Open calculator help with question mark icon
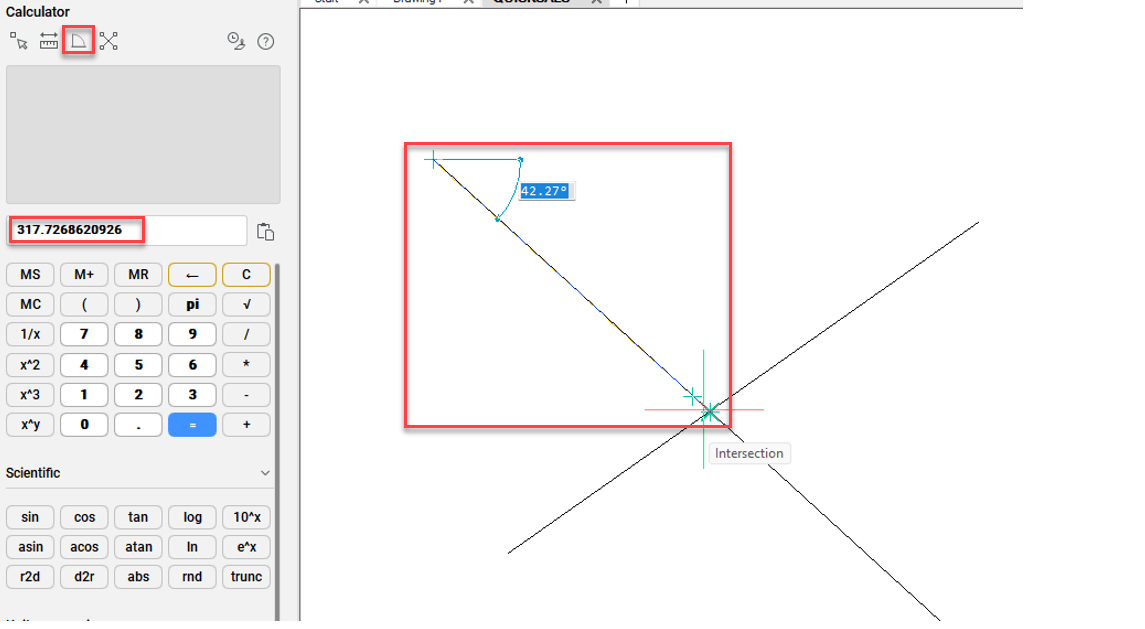This screenshot has width=1145, height=629. [265, 41]
